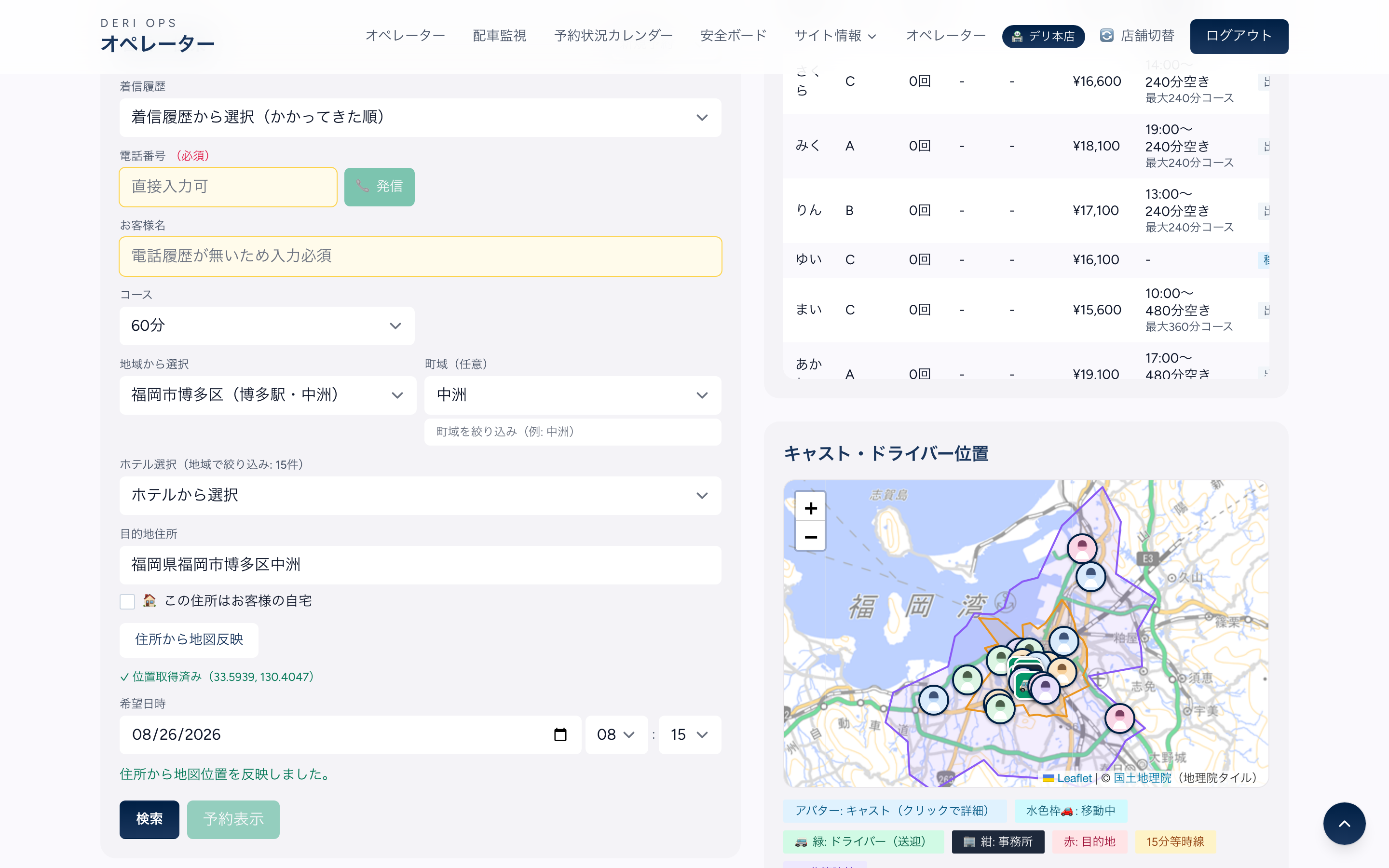The height and width of the screenshot is (868, 1389).
Task: Click the ¥18,100 price cell
Action: pos(1096,146)
